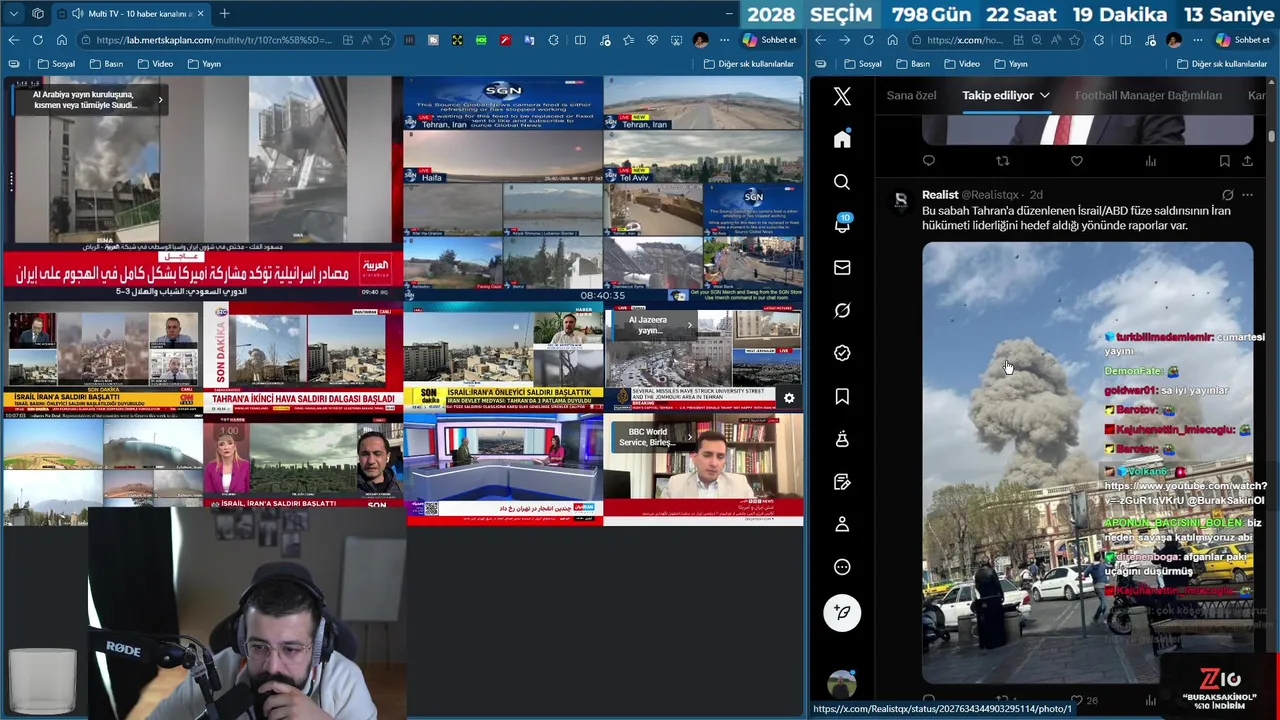This screenshot has height=720, width=1280.
Task: Like the tweet above Realist's post
Action: pos(1076,161)
